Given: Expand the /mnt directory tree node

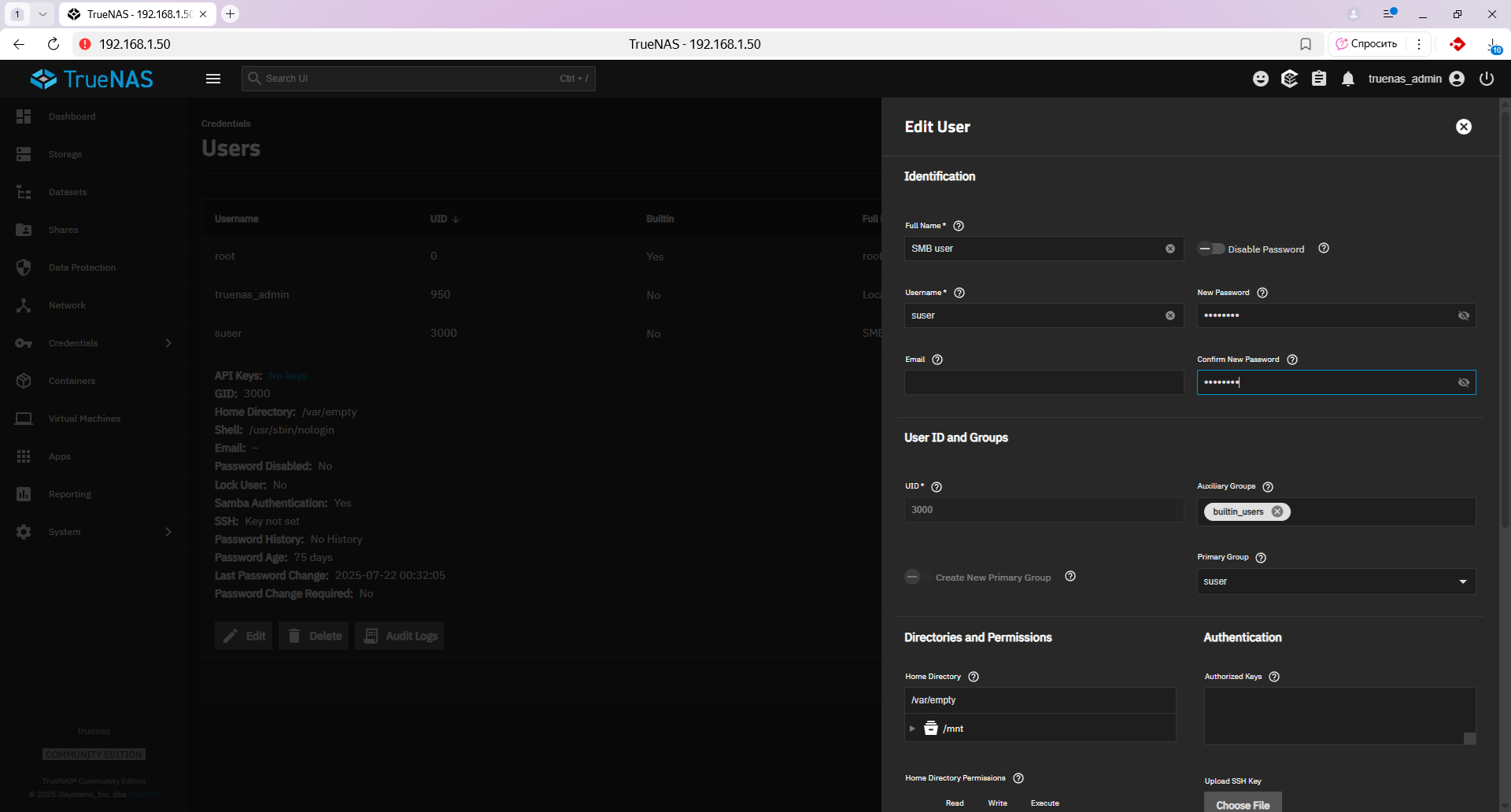Looking at the screenshot, I should (x=912, y=729).
